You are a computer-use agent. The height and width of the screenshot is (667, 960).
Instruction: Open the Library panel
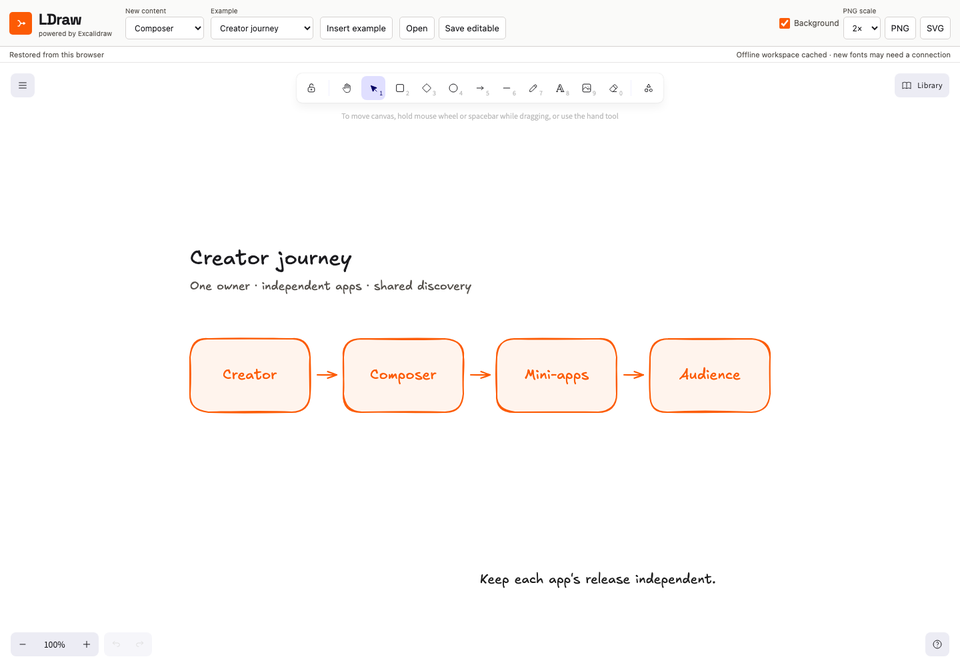922,86
